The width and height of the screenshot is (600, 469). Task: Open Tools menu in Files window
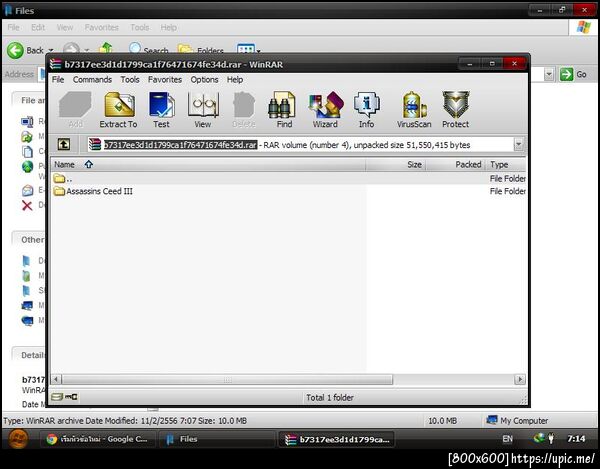140,28
